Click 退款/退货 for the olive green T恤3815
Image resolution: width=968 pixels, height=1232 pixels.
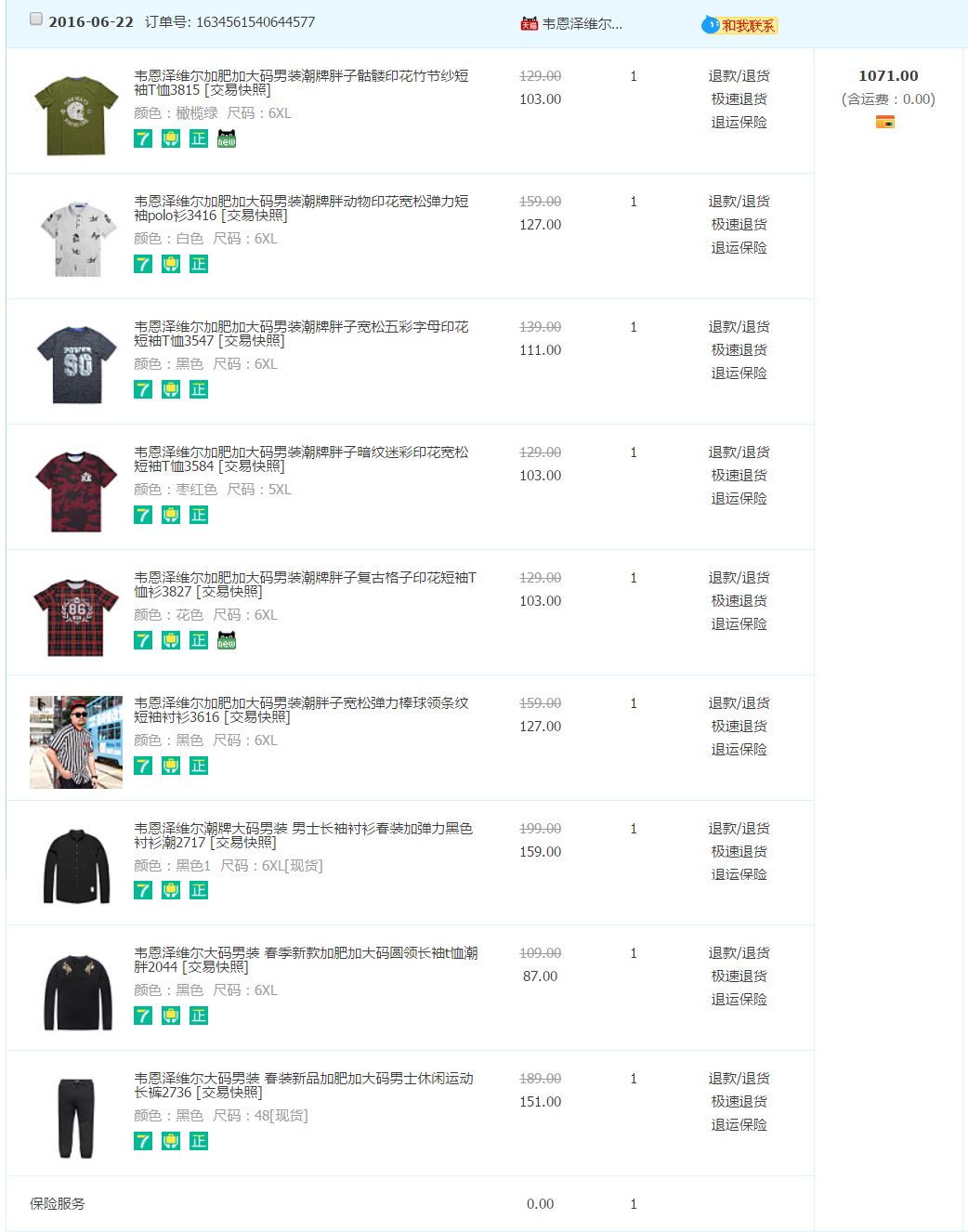(739, 76)
